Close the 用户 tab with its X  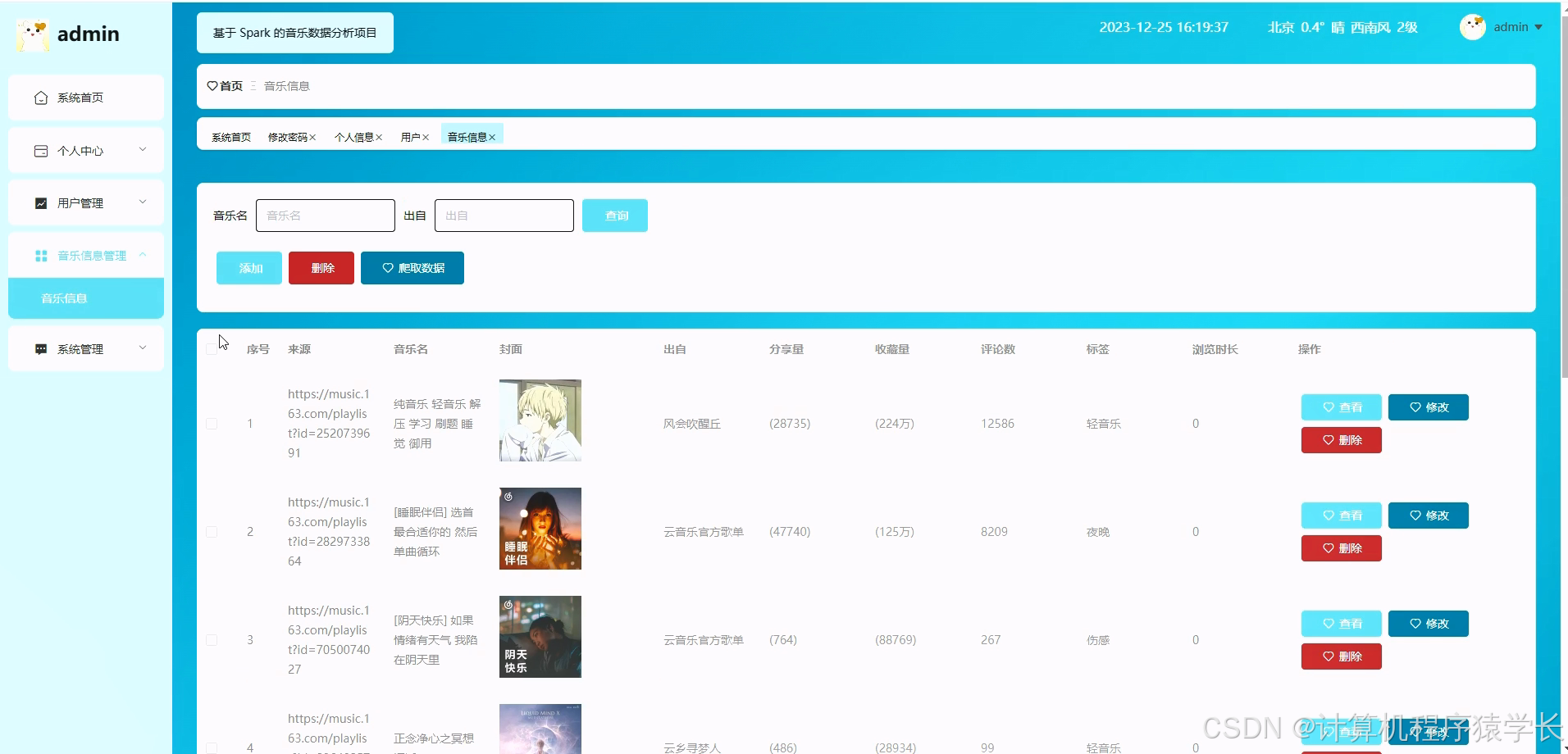[426, 138]
